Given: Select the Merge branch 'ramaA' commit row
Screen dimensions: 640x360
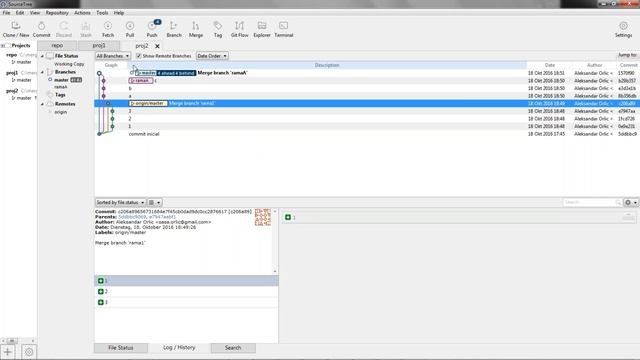Looking at the screenshot, I should (x=367, y=73).
